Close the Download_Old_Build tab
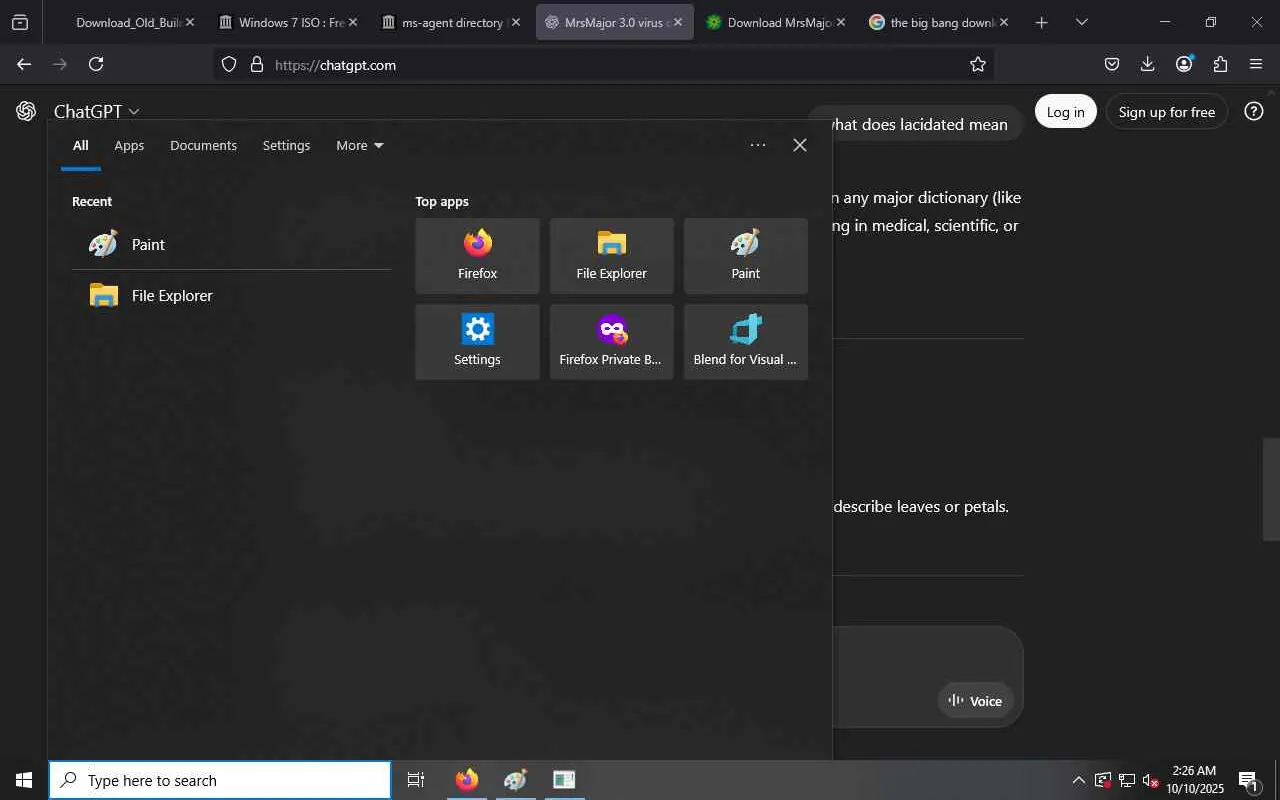1280x800 pixels. 189,22
